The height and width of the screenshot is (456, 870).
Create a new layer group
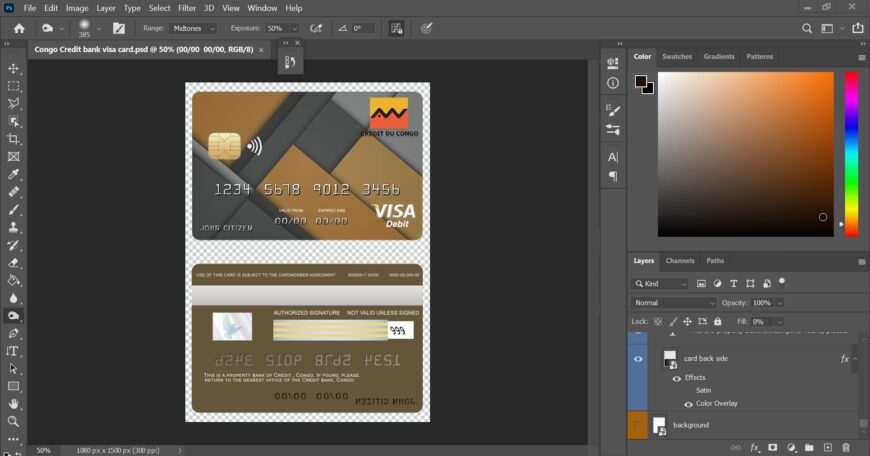click(x=809, y=447)
